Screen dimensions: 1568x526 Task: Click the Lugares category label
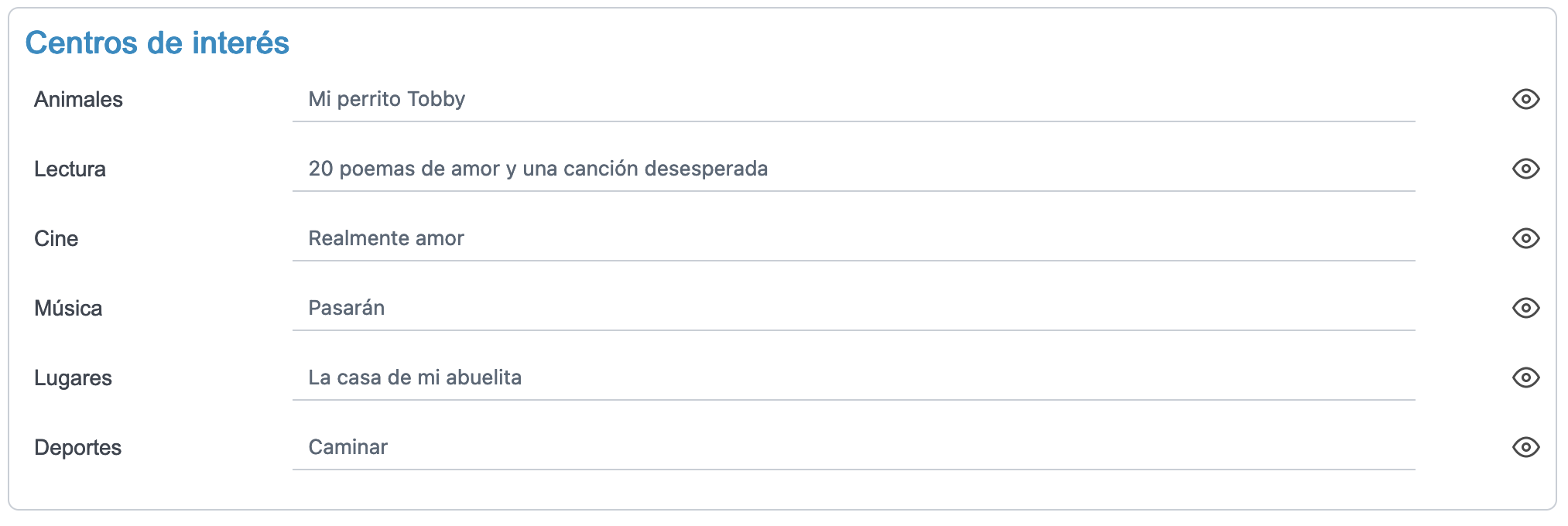(x=74, y=377)
